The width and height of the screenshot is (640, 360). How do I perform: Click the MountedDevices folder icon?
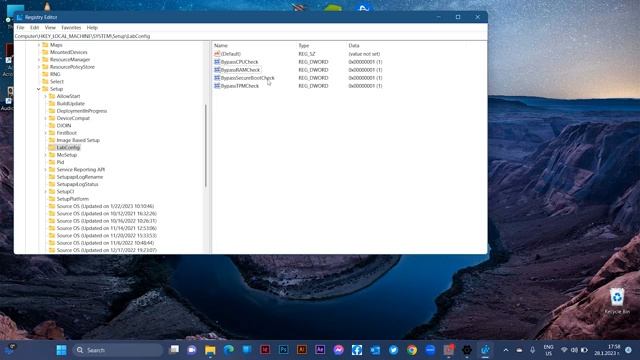click(x=45, y=52)
